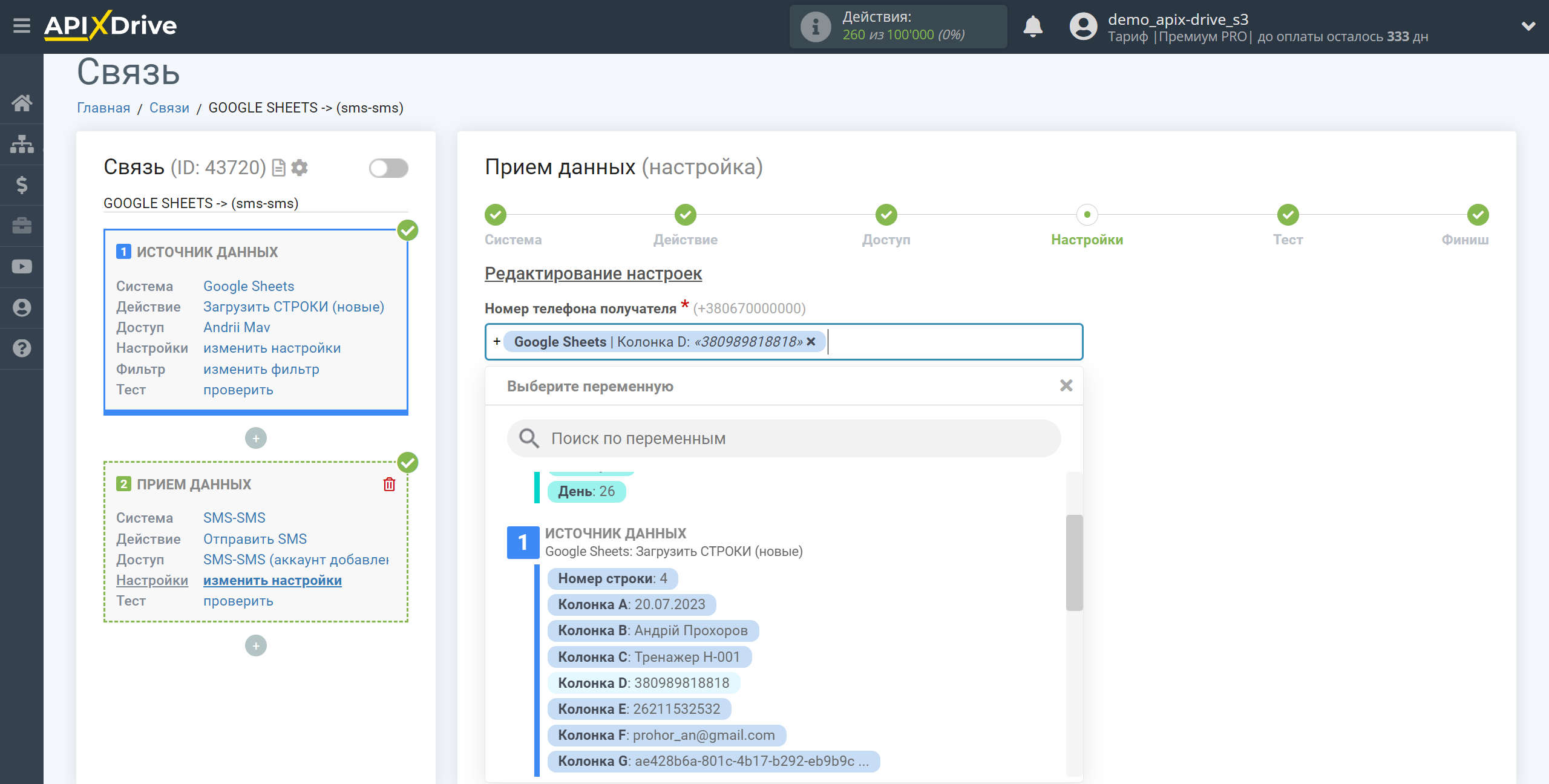Click the user avatar icon
This screenshot has width=1549, height=784.
point(1083,27)
